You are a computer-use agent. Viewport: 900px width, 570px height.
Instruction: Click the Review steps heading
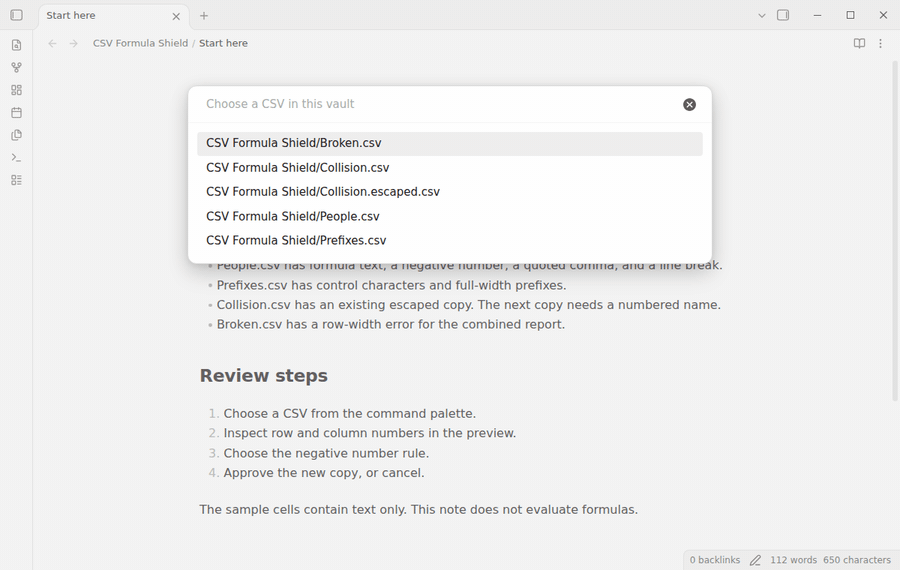[x=263, y=375]
